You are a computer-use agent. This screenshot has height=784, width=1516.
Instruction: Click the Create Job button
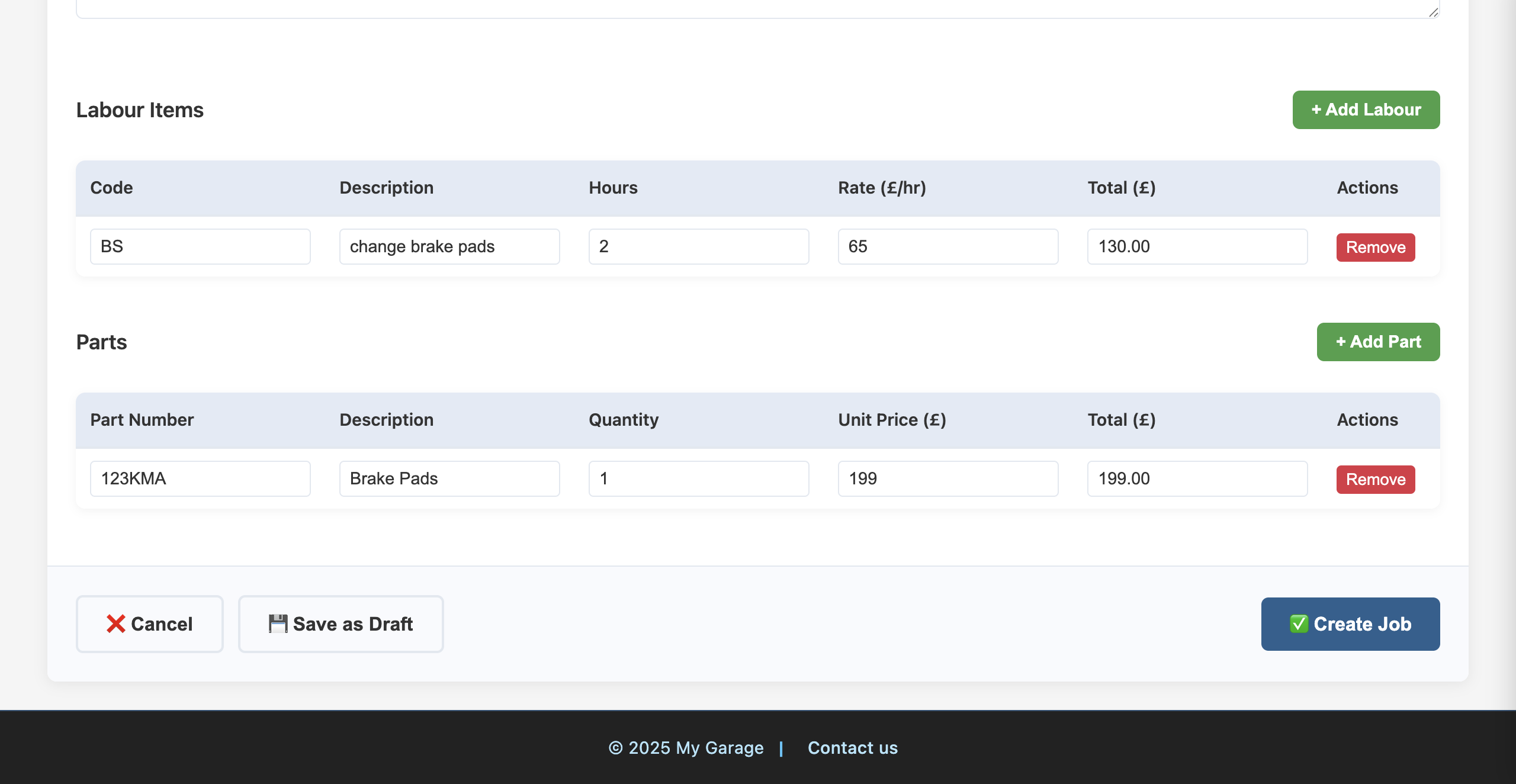(1350, 624)
